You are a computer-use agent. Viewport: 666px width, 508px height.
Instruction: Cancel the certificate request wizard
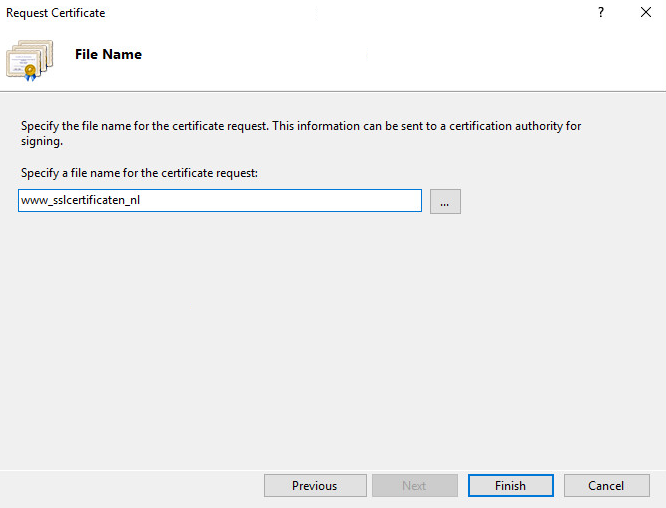coord(606,486)
